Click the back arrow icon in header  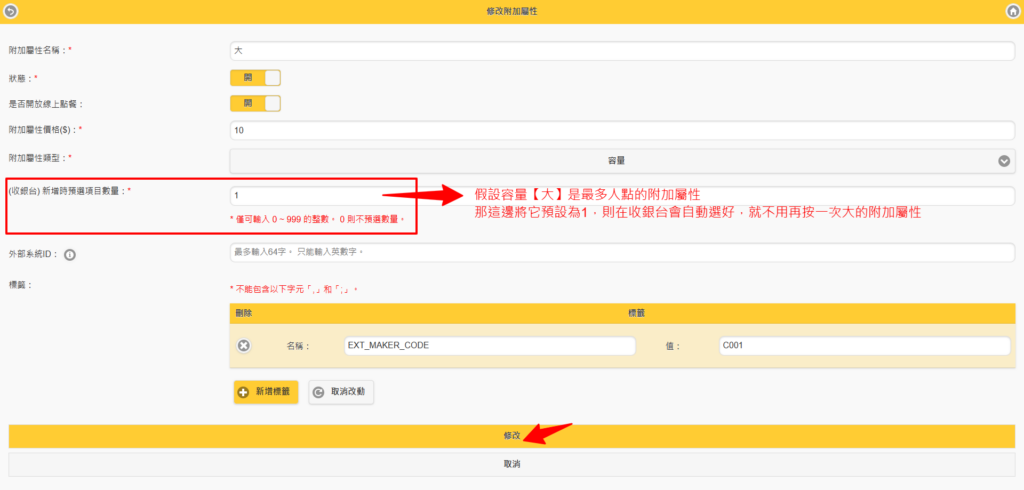[10, 11]
